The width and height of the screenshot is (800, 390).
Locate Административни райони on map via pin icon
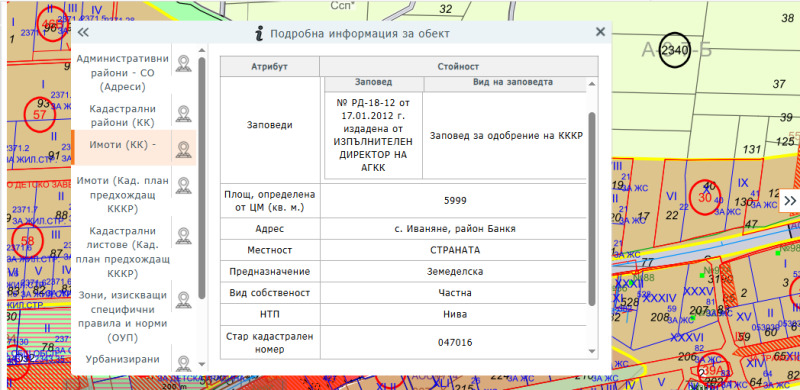coord(183,64)
